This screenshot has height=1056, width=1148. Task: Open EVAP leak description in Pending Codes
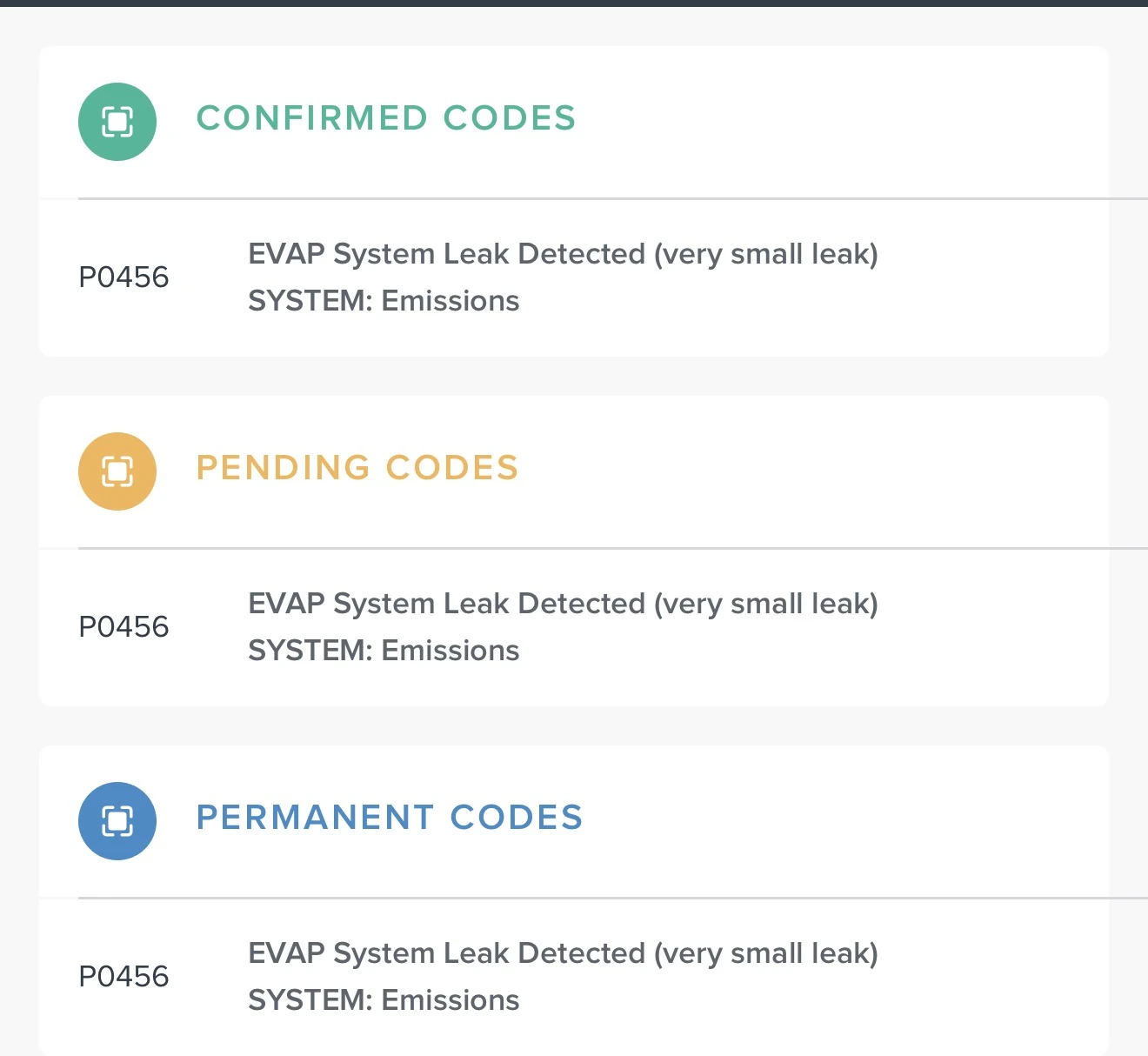(563, 604)
